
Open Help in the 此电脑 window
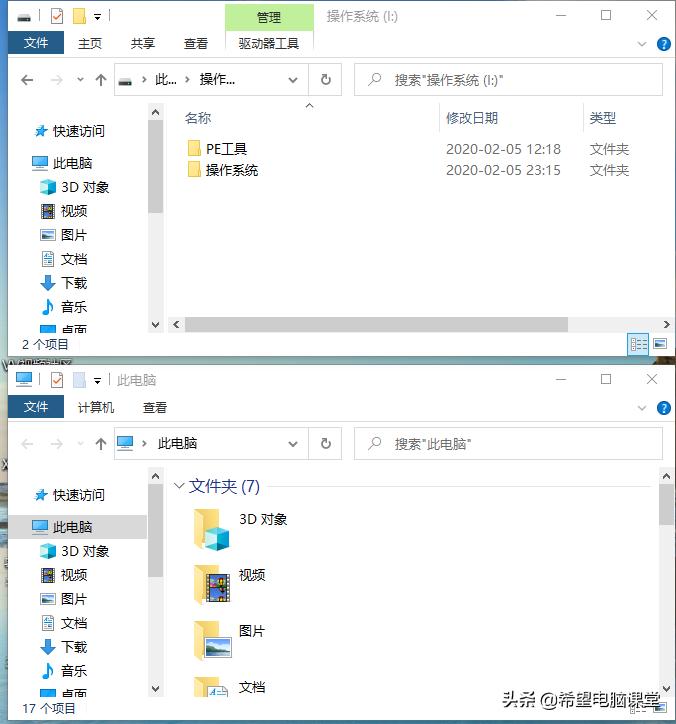click(664, 408)
